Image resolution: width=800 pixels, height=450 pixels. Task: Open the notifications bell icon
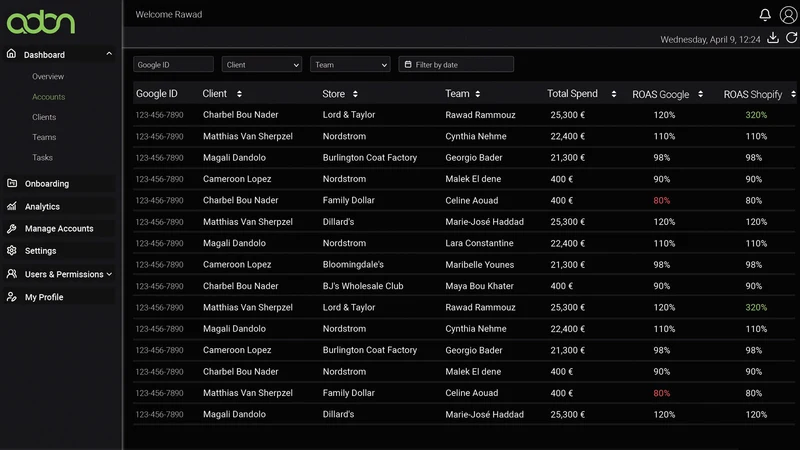pyautogui.click(x=765, y=15)
